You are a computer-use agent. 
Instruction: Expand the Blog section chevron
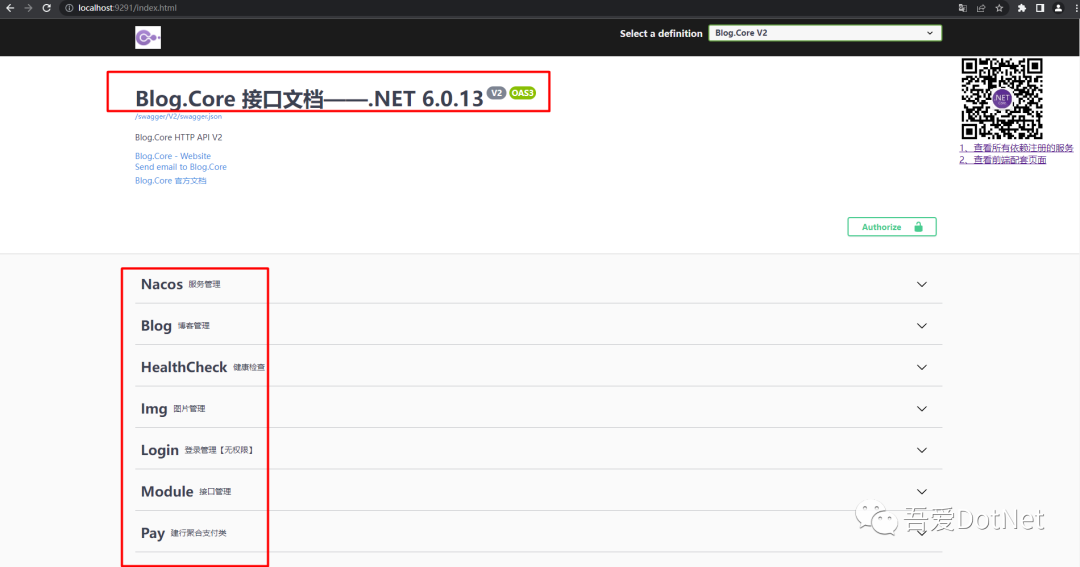tap(922, 326)
